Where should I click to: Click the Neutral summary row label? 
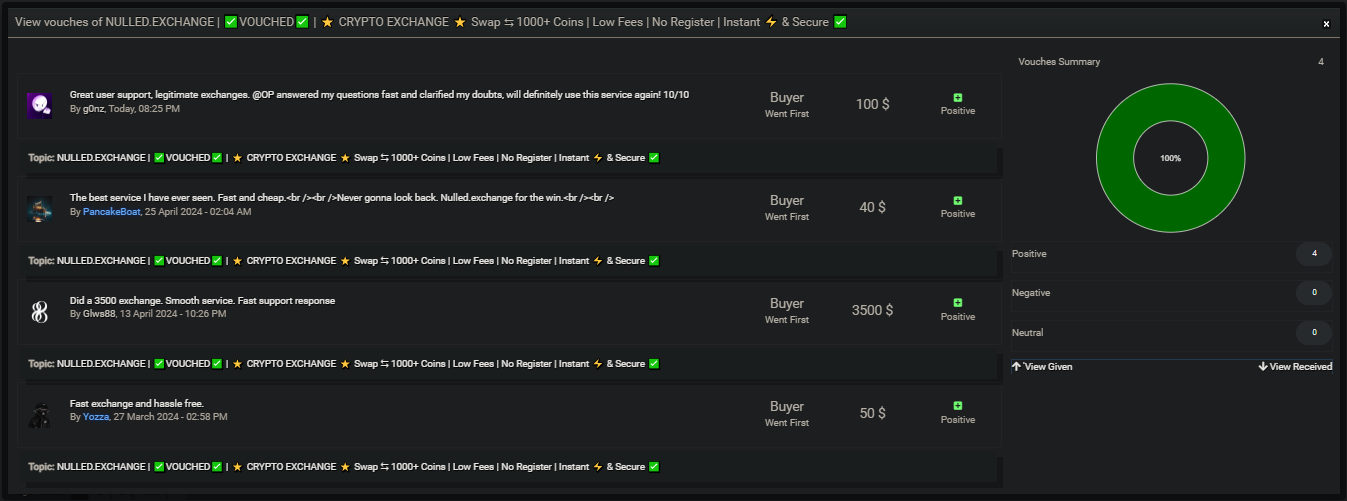tap(1027, 332)
